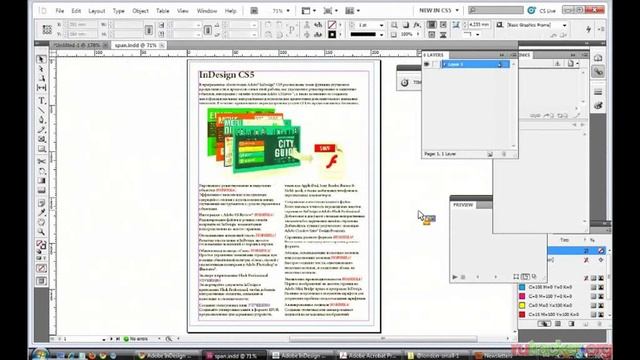
Task: Select the Gradient Feather tool
Action: tap(41, 190)
